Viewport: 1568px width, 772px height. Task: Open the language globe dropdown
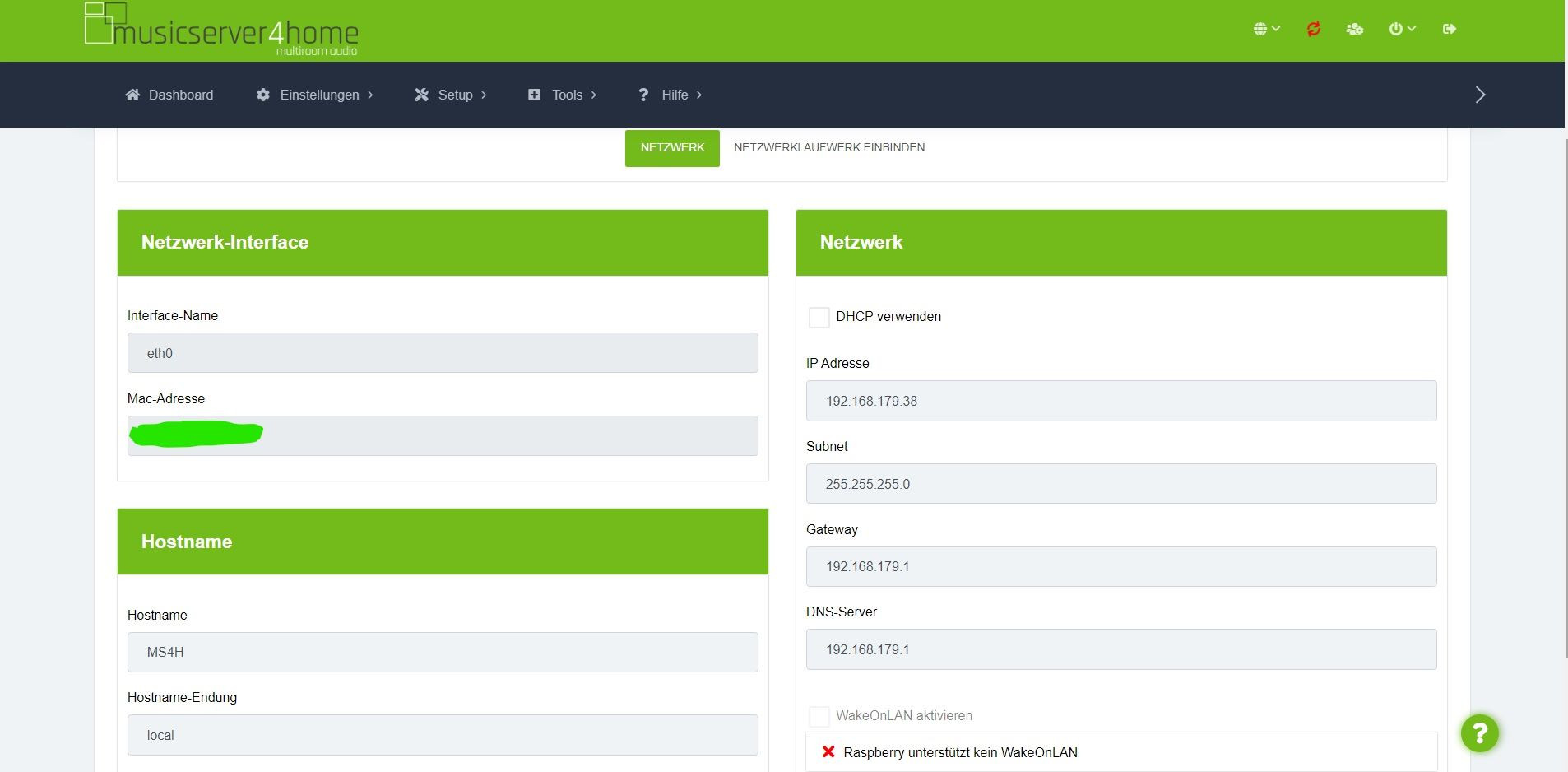(1266, 29)
